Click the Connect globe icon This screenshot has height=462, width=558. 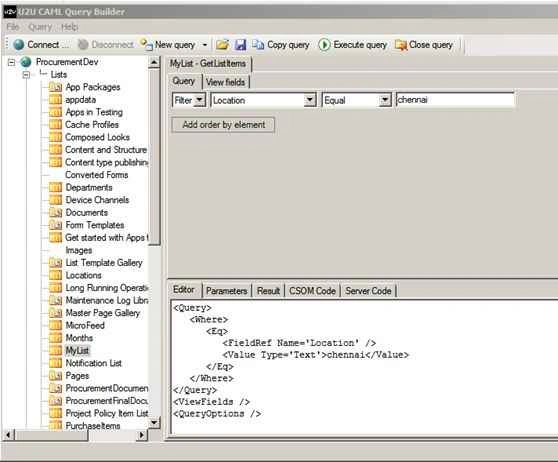point(19,45)
